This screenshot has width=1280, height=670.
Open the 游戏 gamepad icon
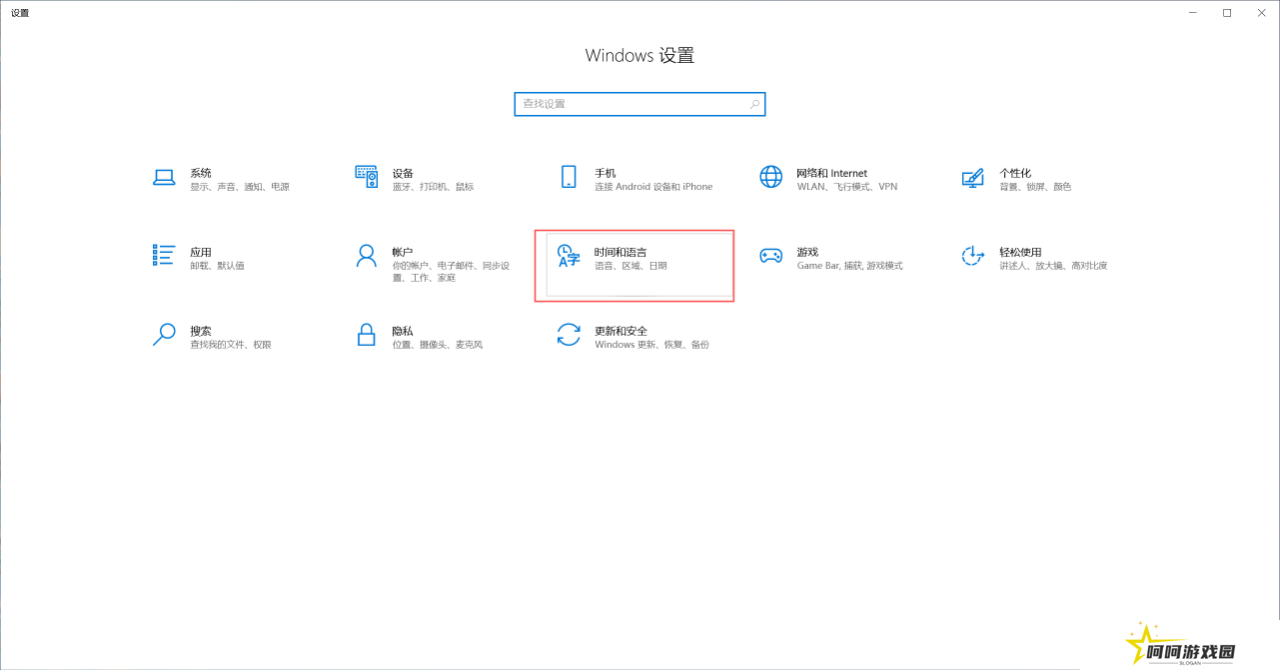point(771,256)
